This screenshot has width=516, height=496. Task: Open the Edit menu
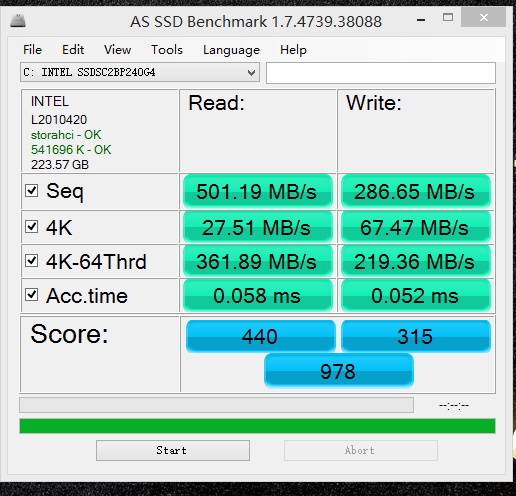[x=73, y=50]
